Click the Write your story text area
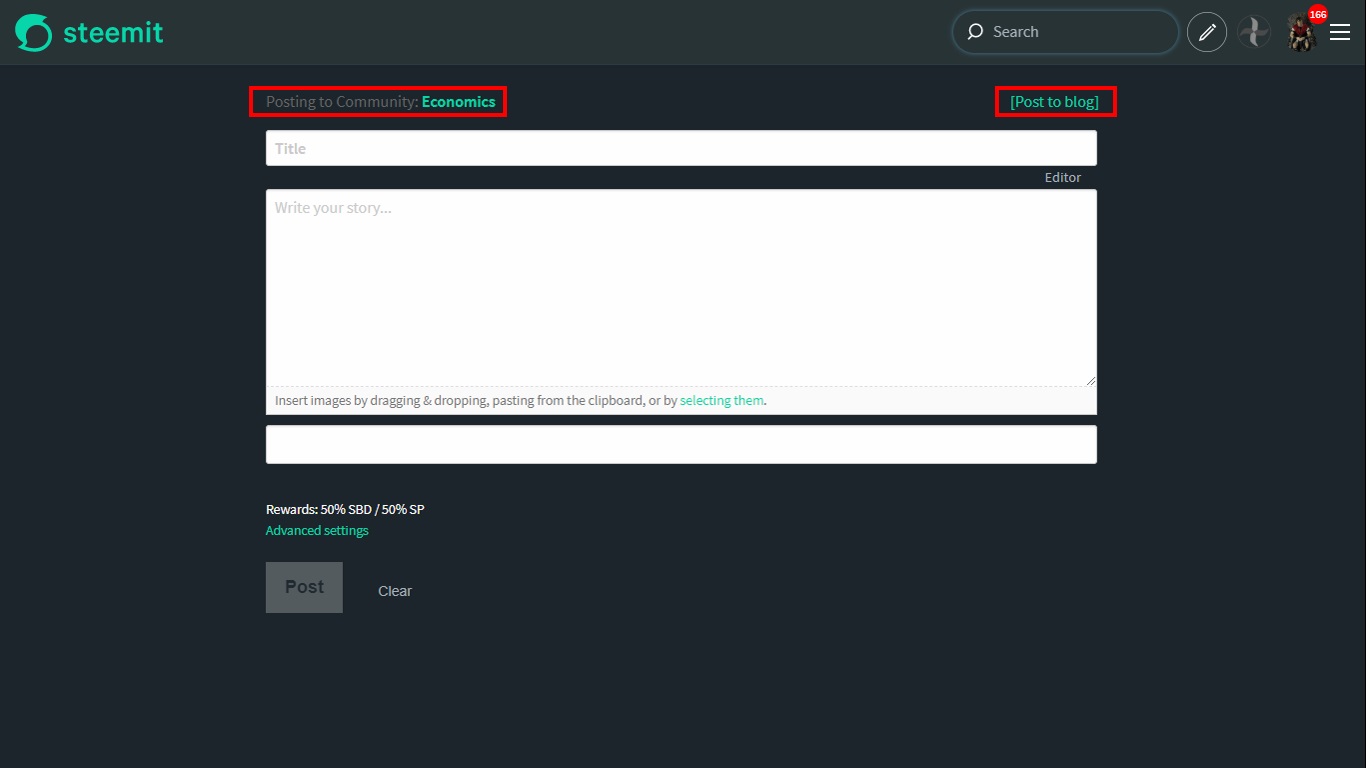The image size is (1366, 768). pos(681,288)
